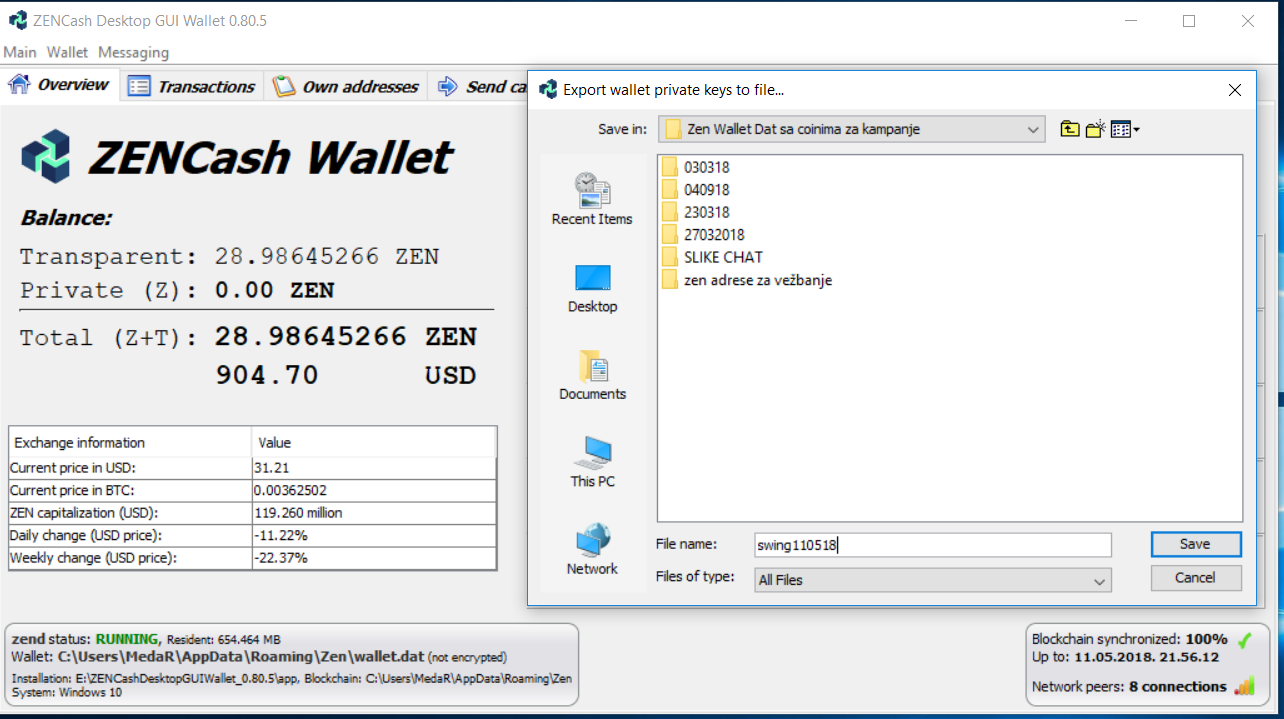Click the 'zend status: RUNNING' text
1284x719 pixels.
(x=85, y=639)
